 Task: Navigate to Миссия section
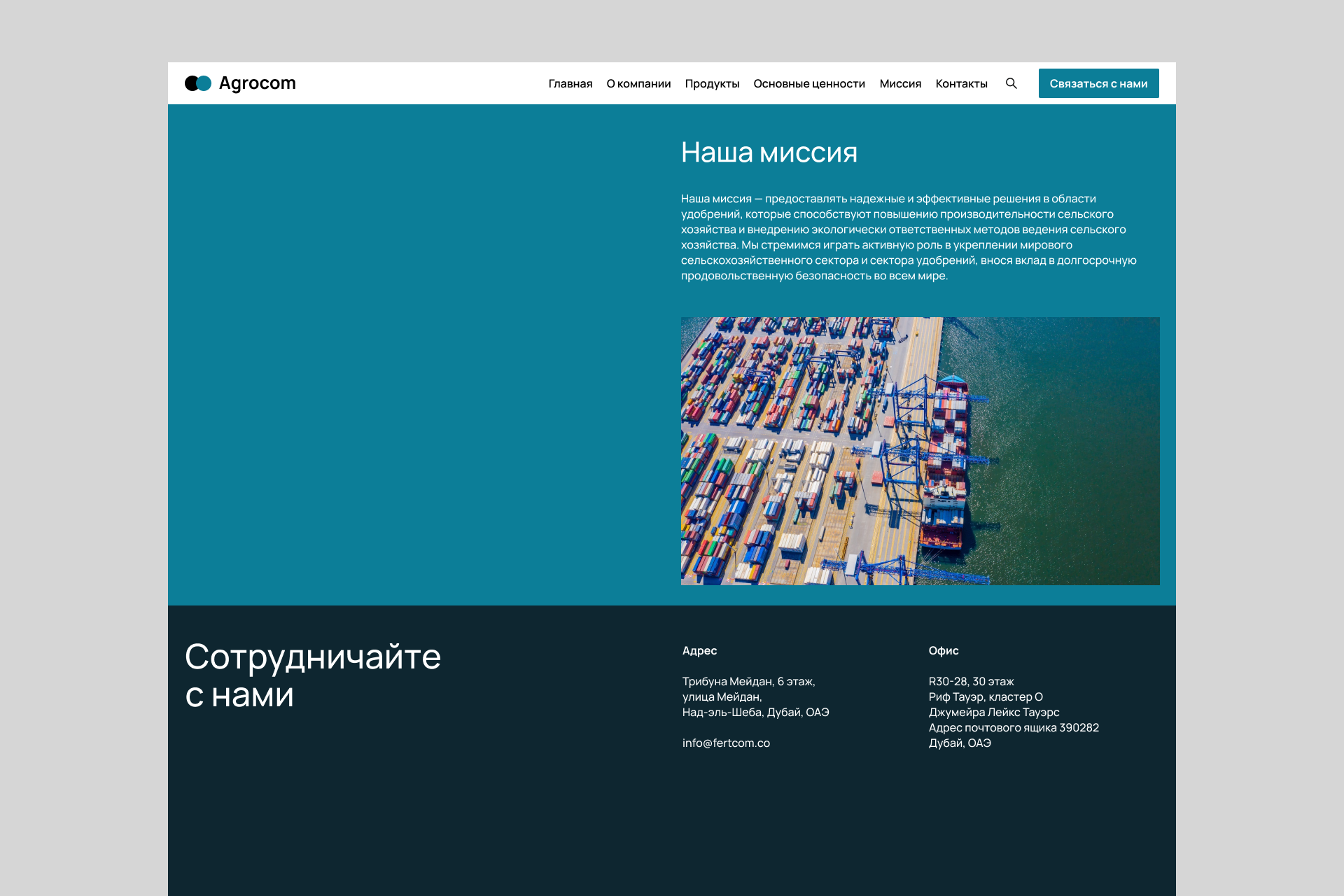pyautogui.click(x=900, y=83)
